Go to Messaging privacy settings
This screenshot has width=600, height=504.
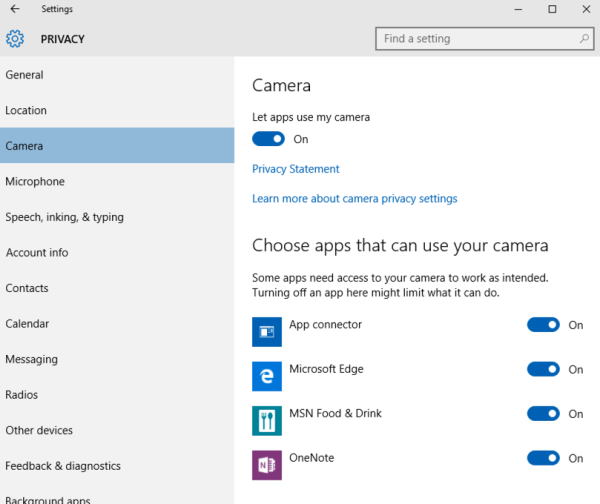(x=117, y=359)
